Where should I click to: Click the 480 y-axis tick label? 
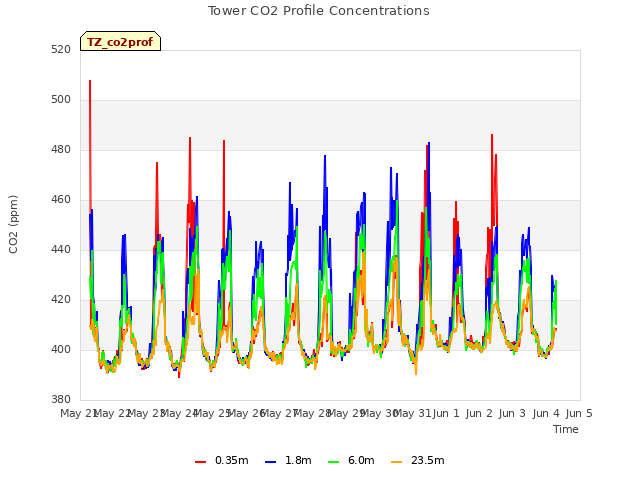click(61, 150)
